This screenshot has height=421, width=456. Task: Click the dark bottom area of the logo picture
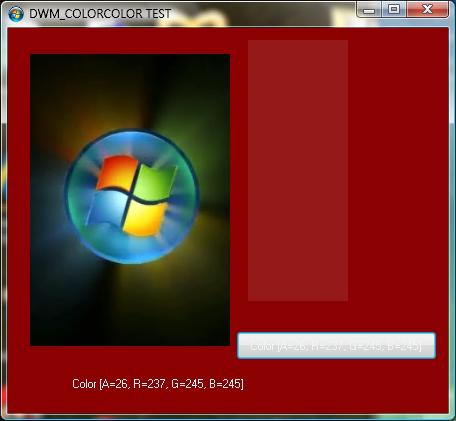click(x=130, y=310)
